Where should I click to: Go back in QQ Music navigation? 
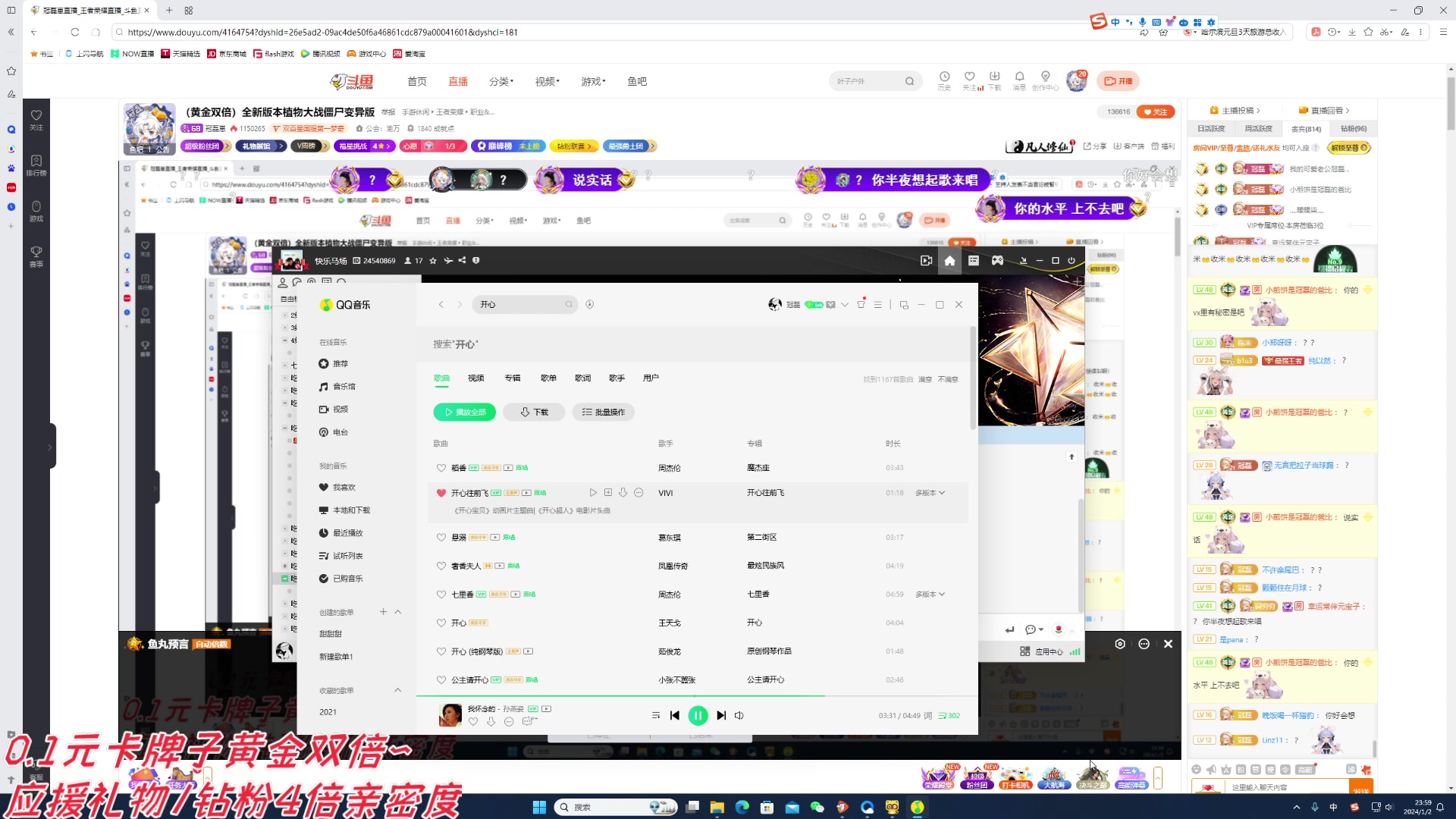pyautogui.click(x=441, y=305)
